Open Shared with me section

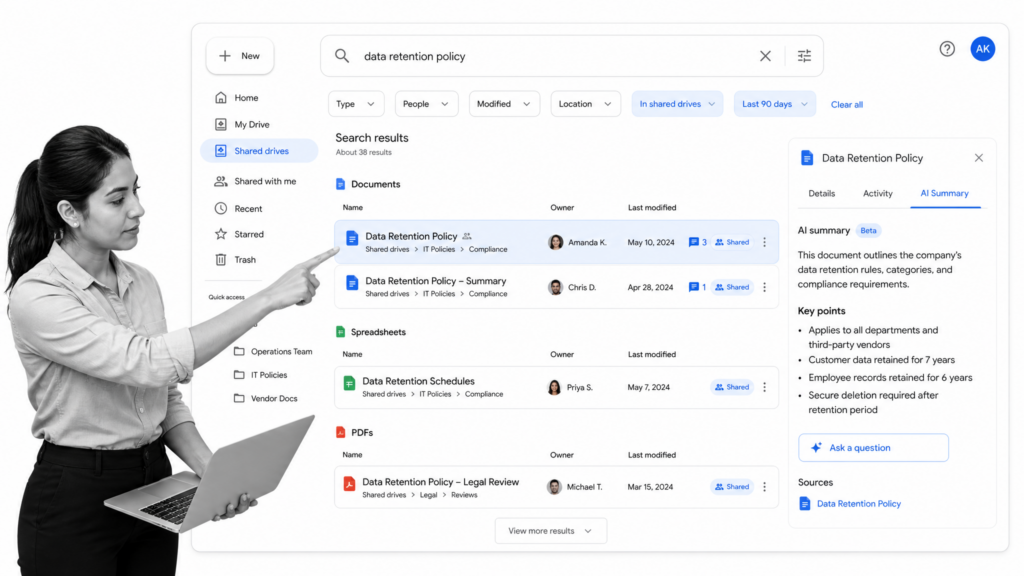255,182
